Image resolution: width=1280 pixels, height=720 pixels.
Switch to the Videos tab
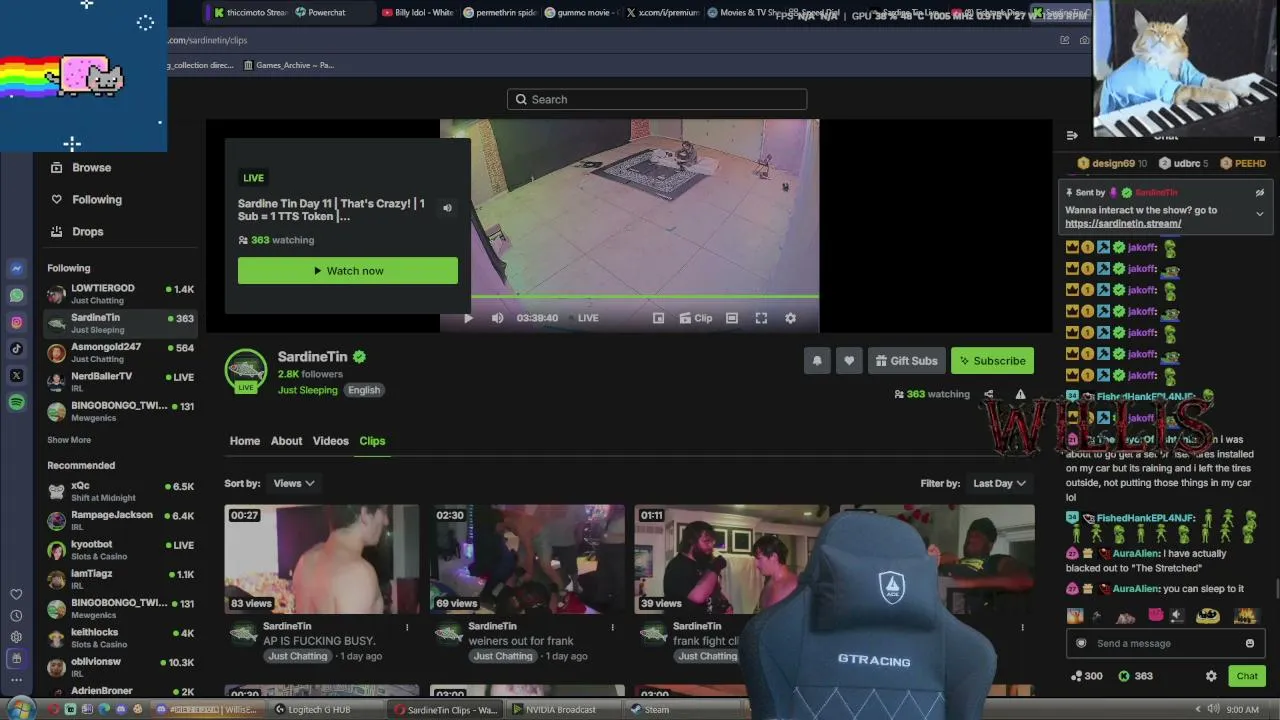tap(330, 441)
